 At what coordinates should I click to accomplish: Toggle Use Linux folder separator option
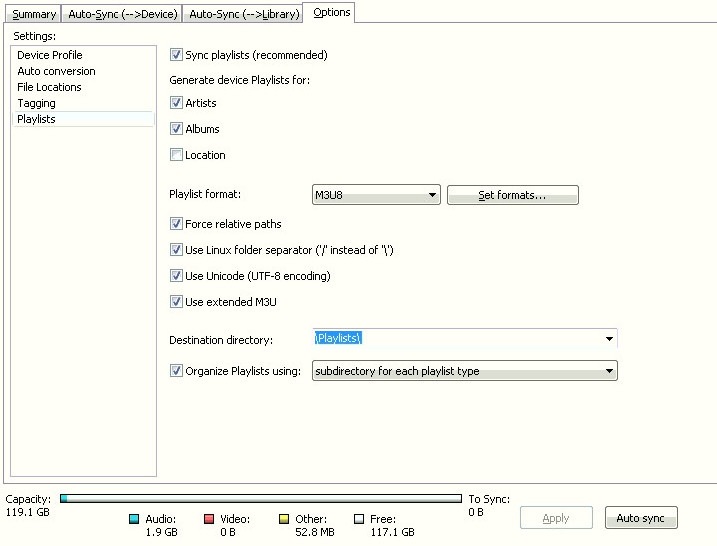coord(177,250)
